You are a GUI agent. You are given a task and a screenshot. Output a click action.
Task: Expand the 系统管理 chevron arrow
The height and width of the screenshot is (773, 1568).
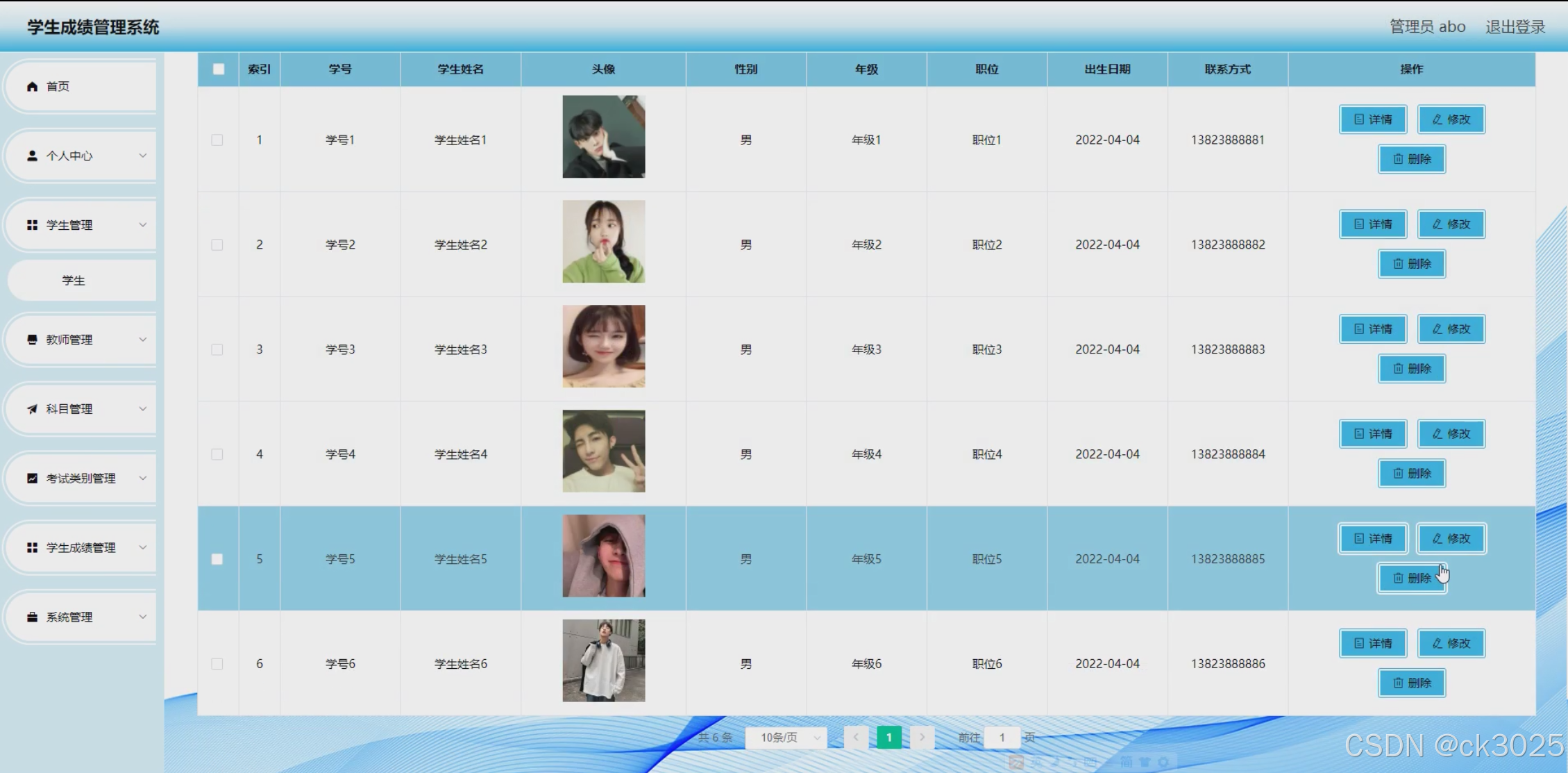pyautogui.click(x=142, y=617)
